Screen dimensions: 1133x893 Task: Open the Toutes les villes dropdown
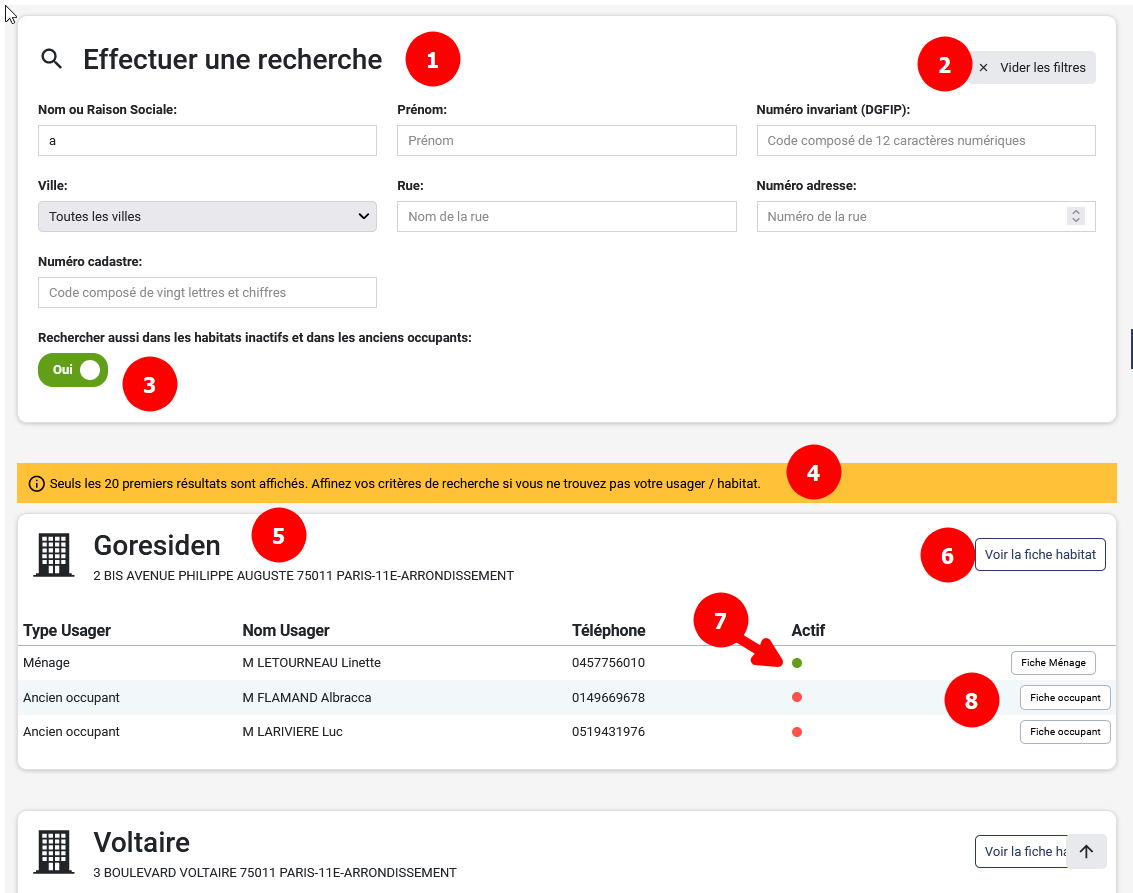[x=206, y=216]
